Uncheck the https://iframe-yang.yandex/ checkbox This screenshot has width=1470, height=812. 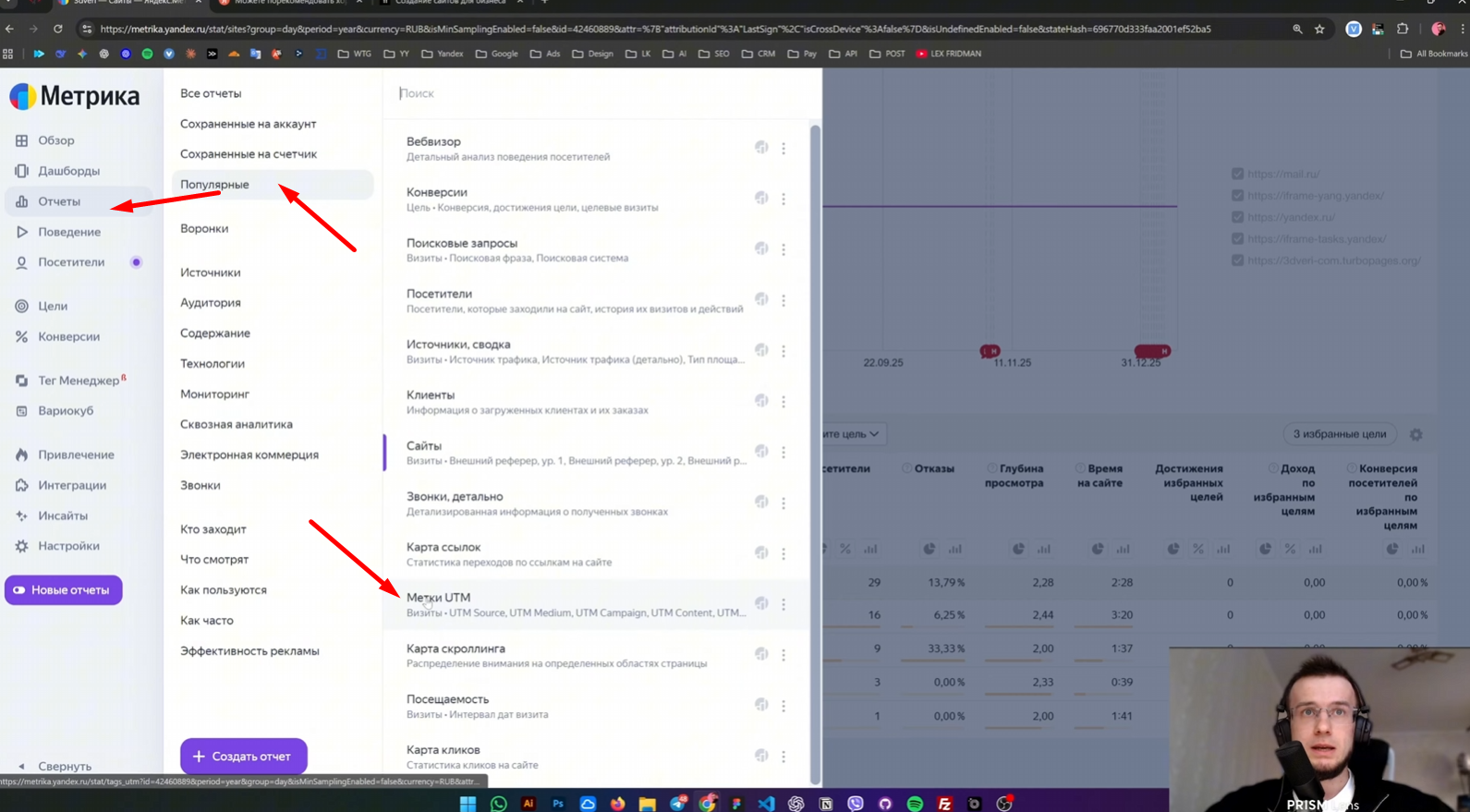pos(1237,195)
